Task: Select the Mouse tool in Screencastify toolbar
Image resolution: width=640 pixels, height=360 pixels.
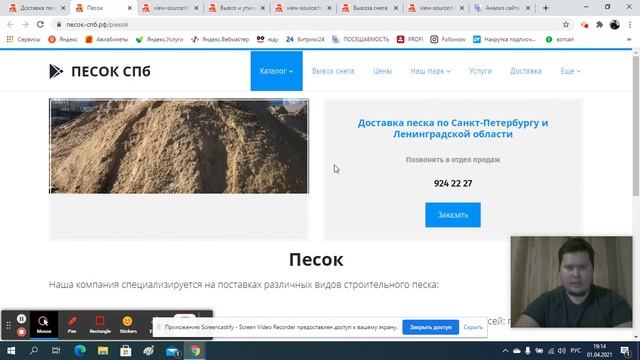Action: (x=44, y=324)
